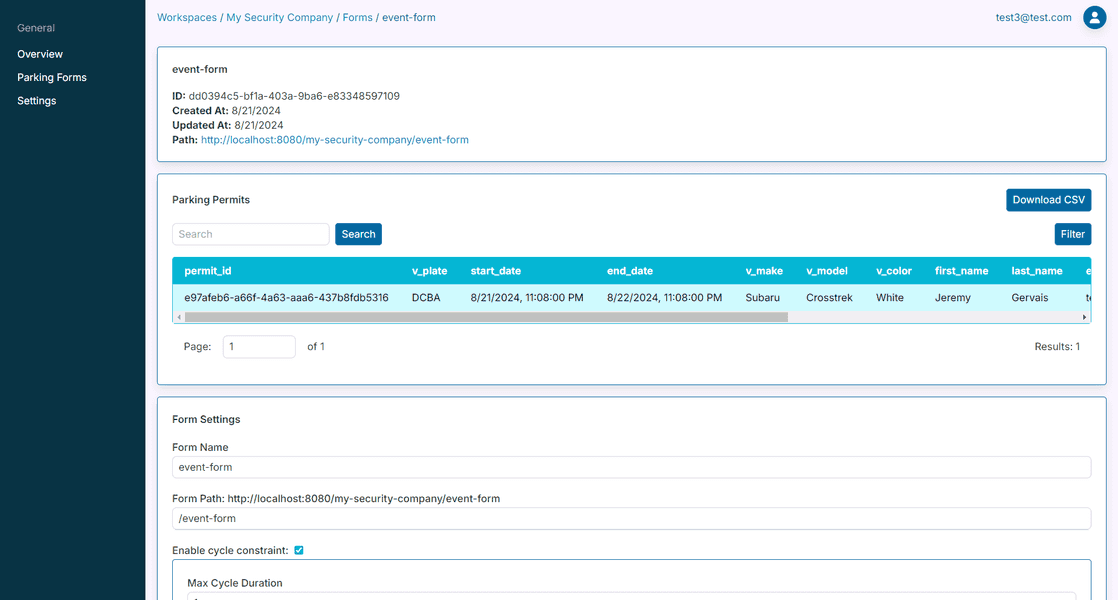Focus the permits Search input field
The height and width of the screenshot is (600, 1118).
point(250,234)
